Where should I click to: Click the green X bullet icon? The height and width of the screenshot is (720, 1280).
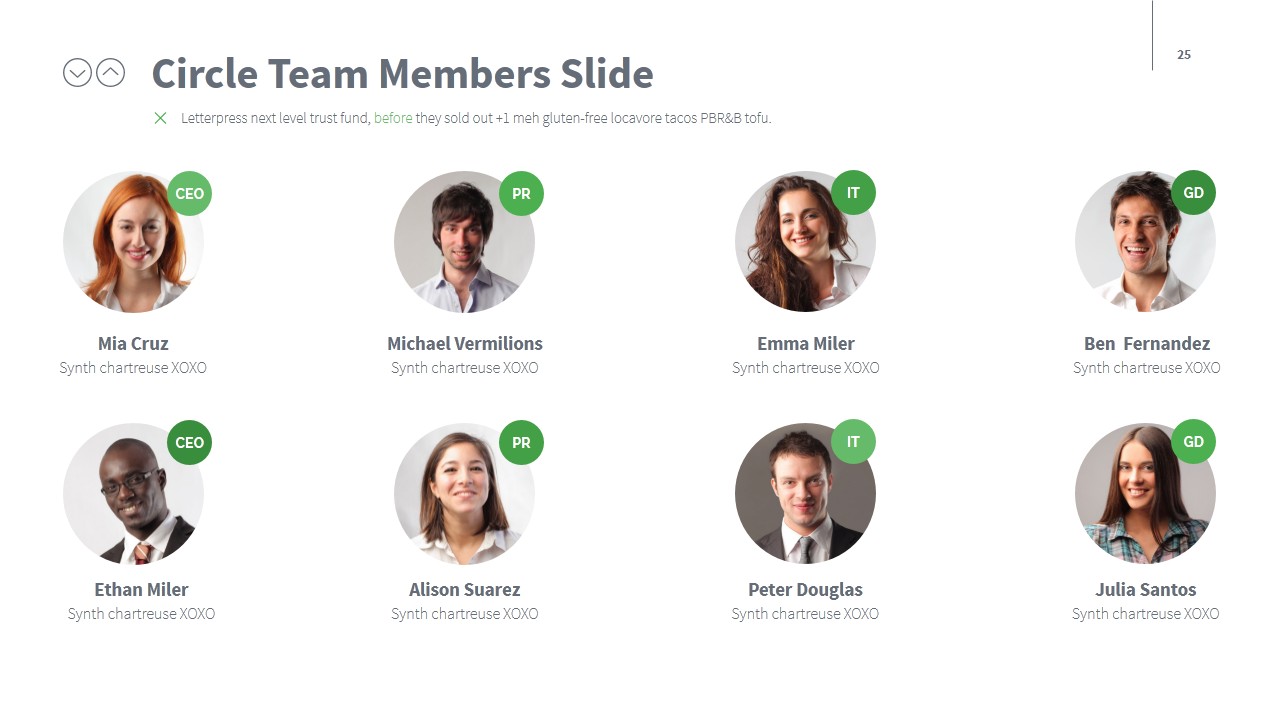[x=160, y=118]
